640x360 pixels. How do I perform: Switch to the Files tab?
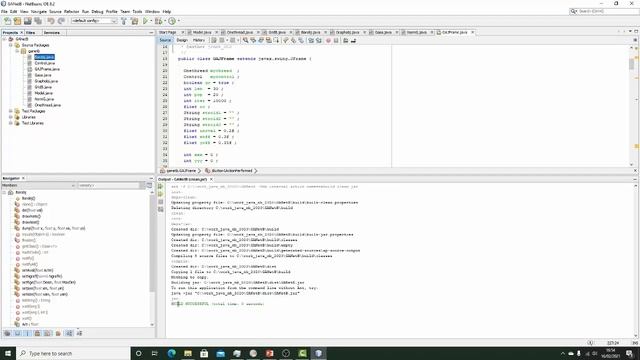pos(31,33)
